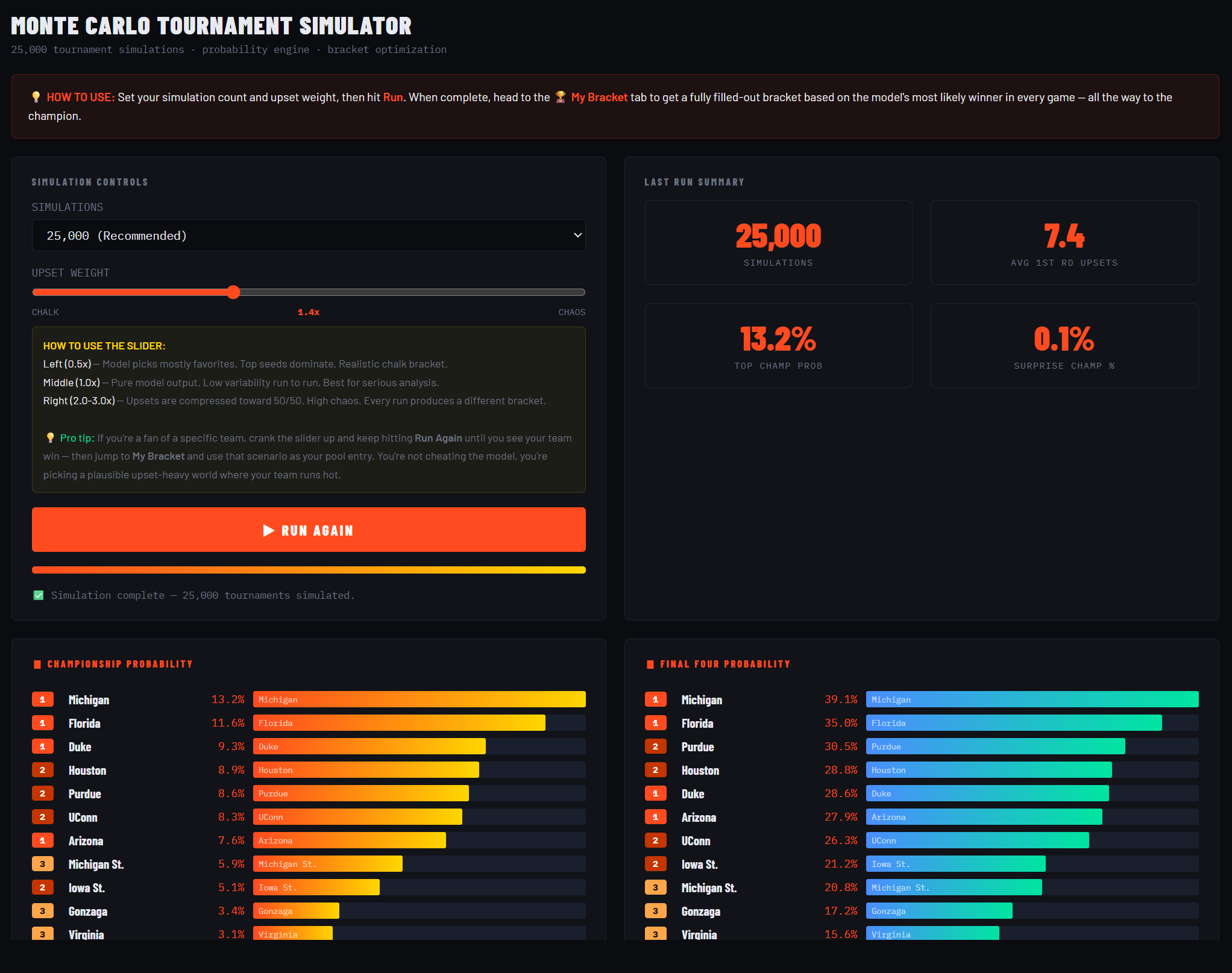Click the trophy icon before My Bracket
The width and height of the screenshot is (1232, 973).
click(x=561, y=97)
